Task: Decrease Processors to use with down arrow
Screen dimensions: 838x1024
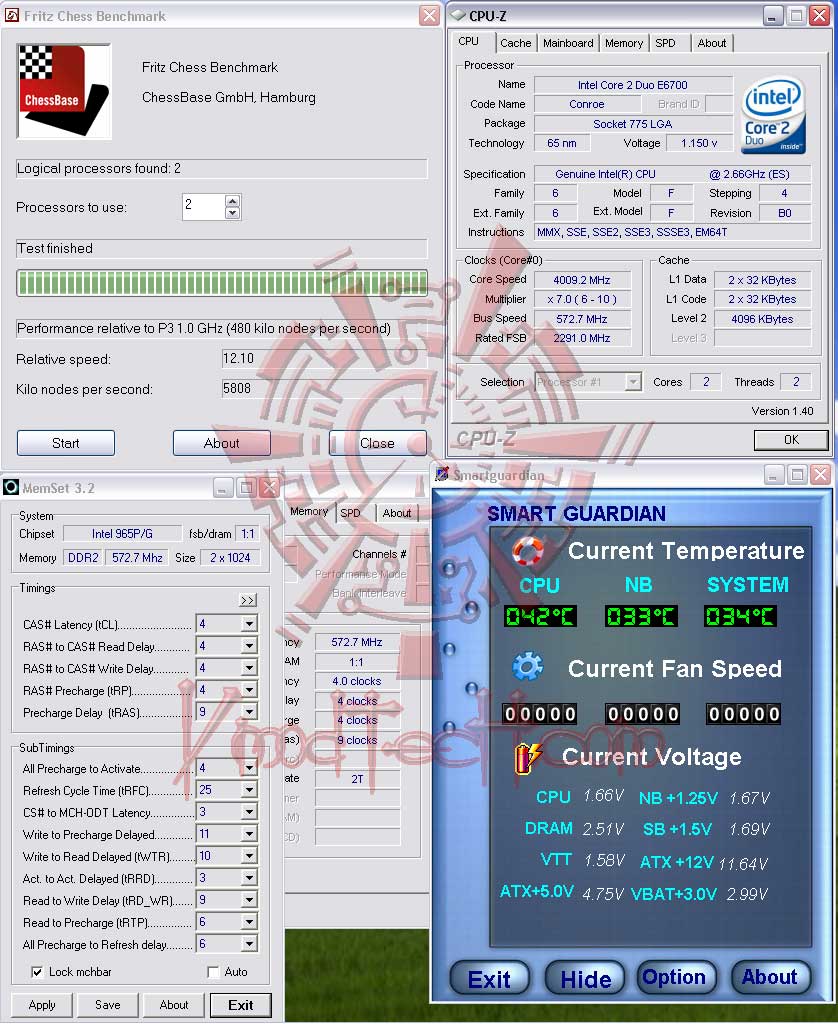Action: pyautogui.click(x=233, y=213)
